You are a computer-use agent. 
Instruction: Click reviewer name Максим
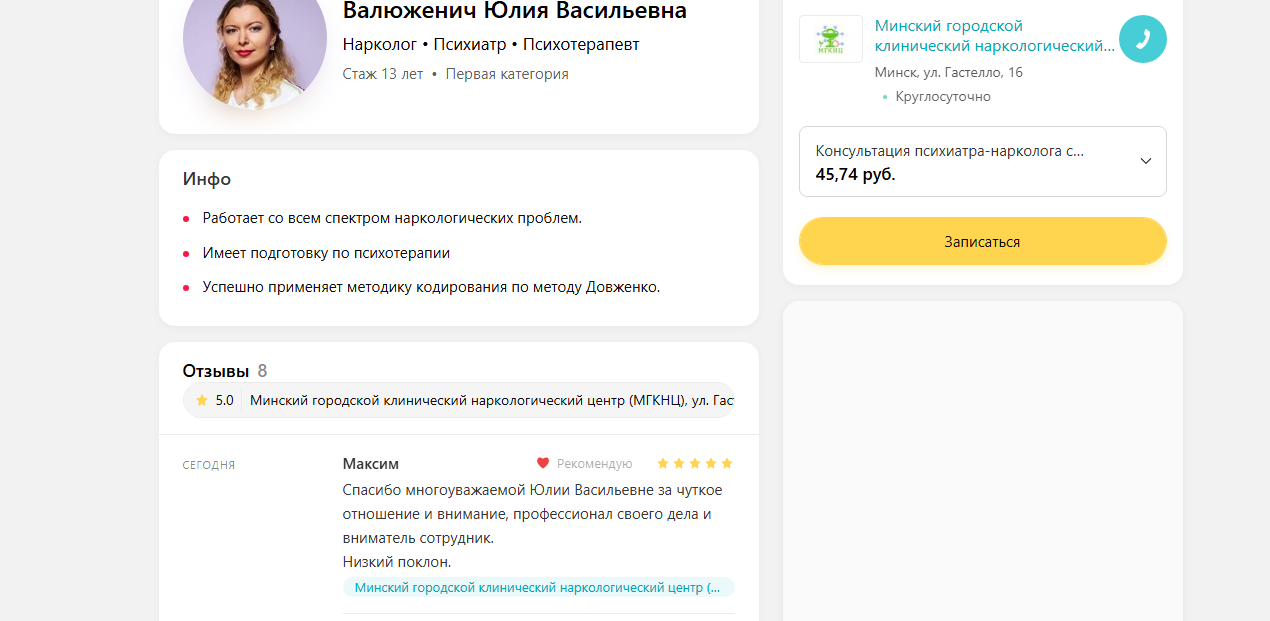coord(371,464)
